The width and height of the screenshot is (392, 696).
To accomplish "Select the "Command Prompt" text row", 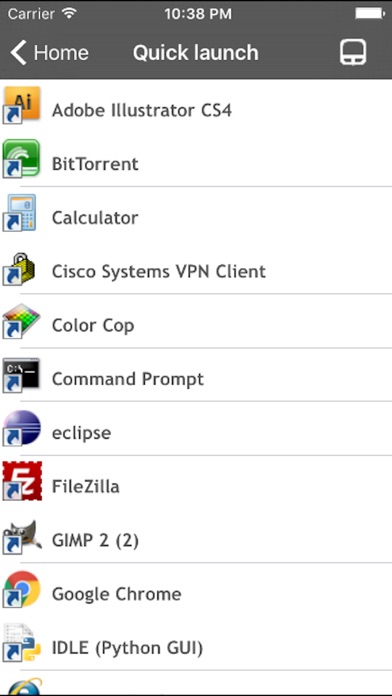I will 196,379.
